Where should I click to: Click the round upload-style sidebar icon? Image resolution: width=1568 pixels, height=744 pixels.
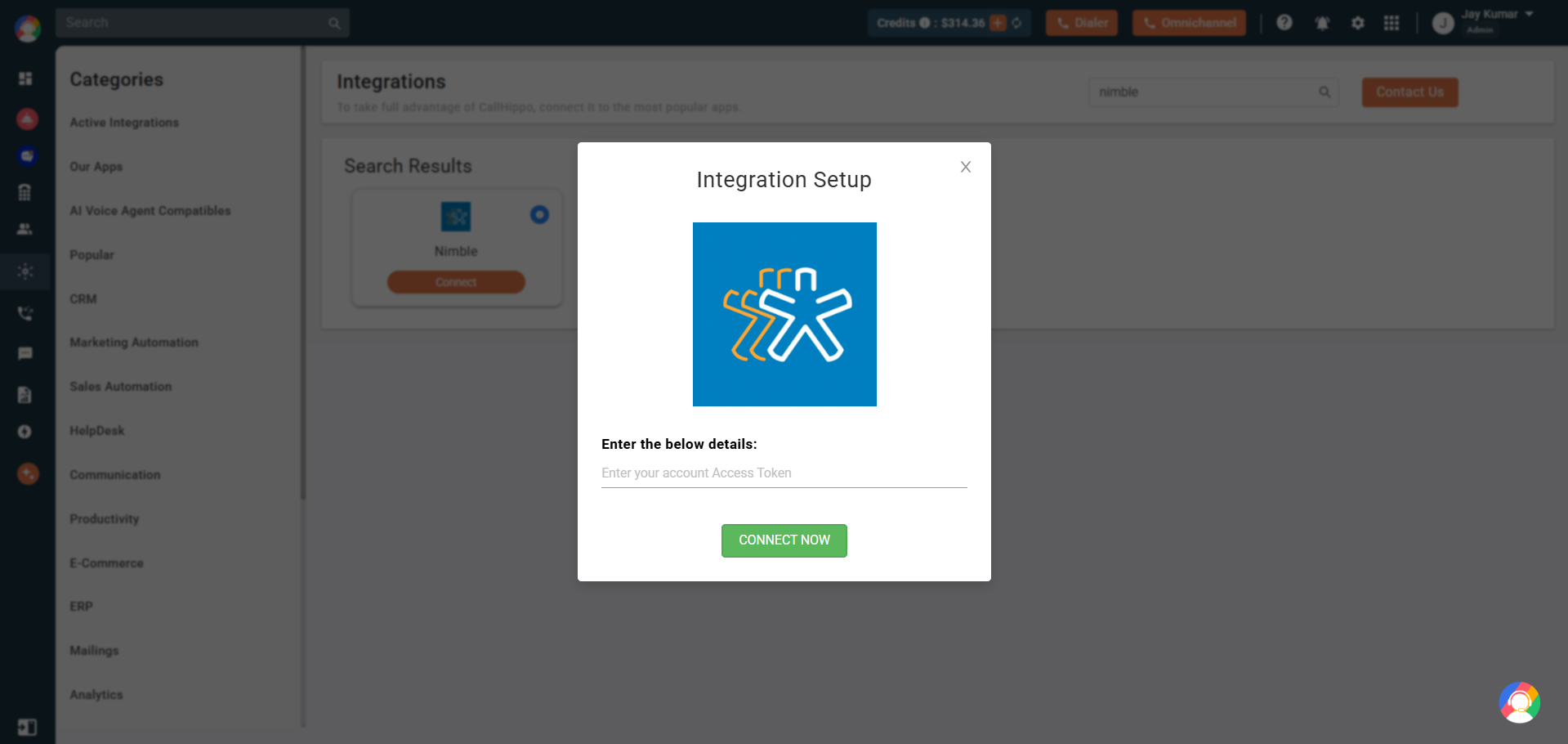(25, 432)
